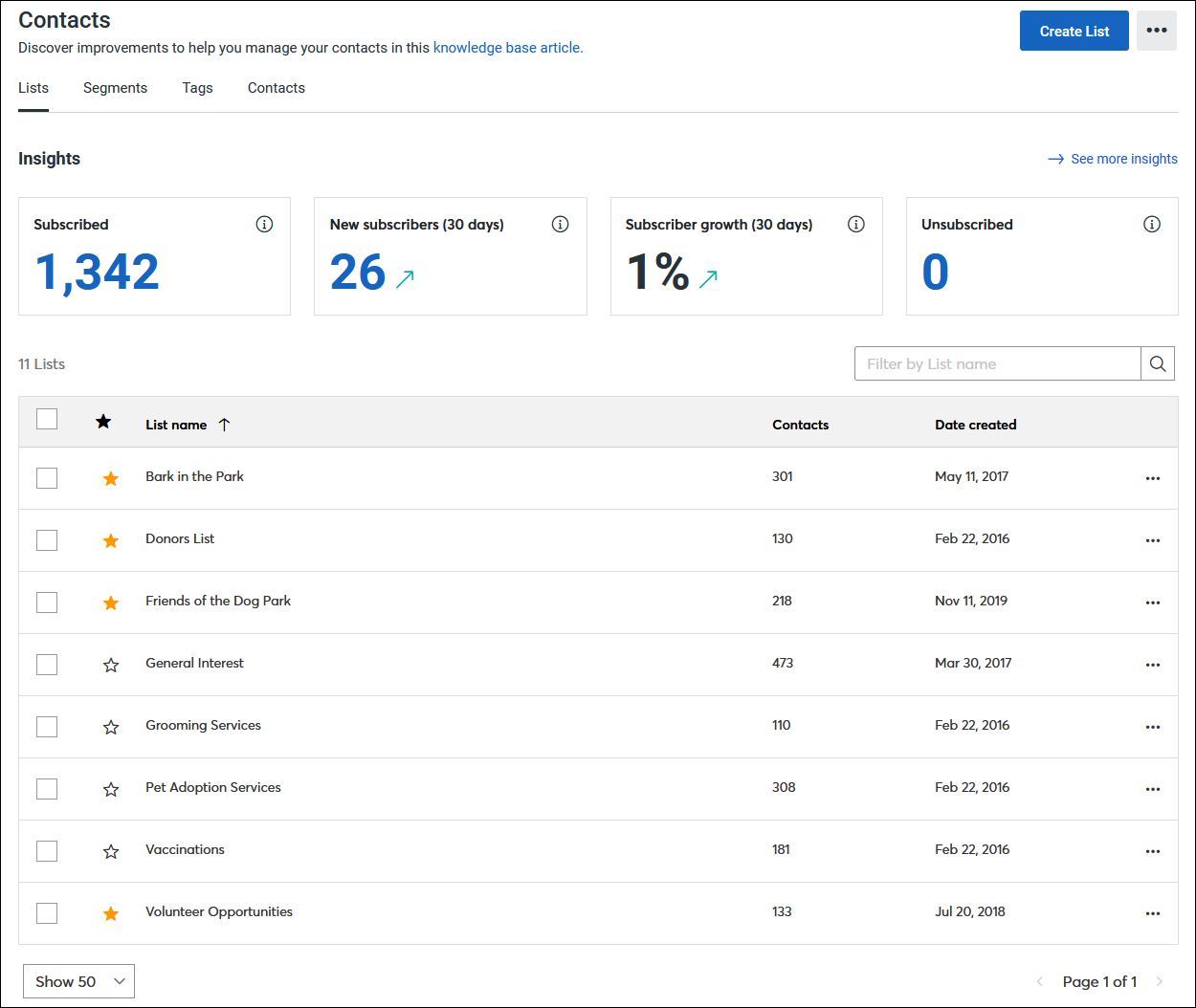Check the Grooming Services checkbox

pos(47,727)
